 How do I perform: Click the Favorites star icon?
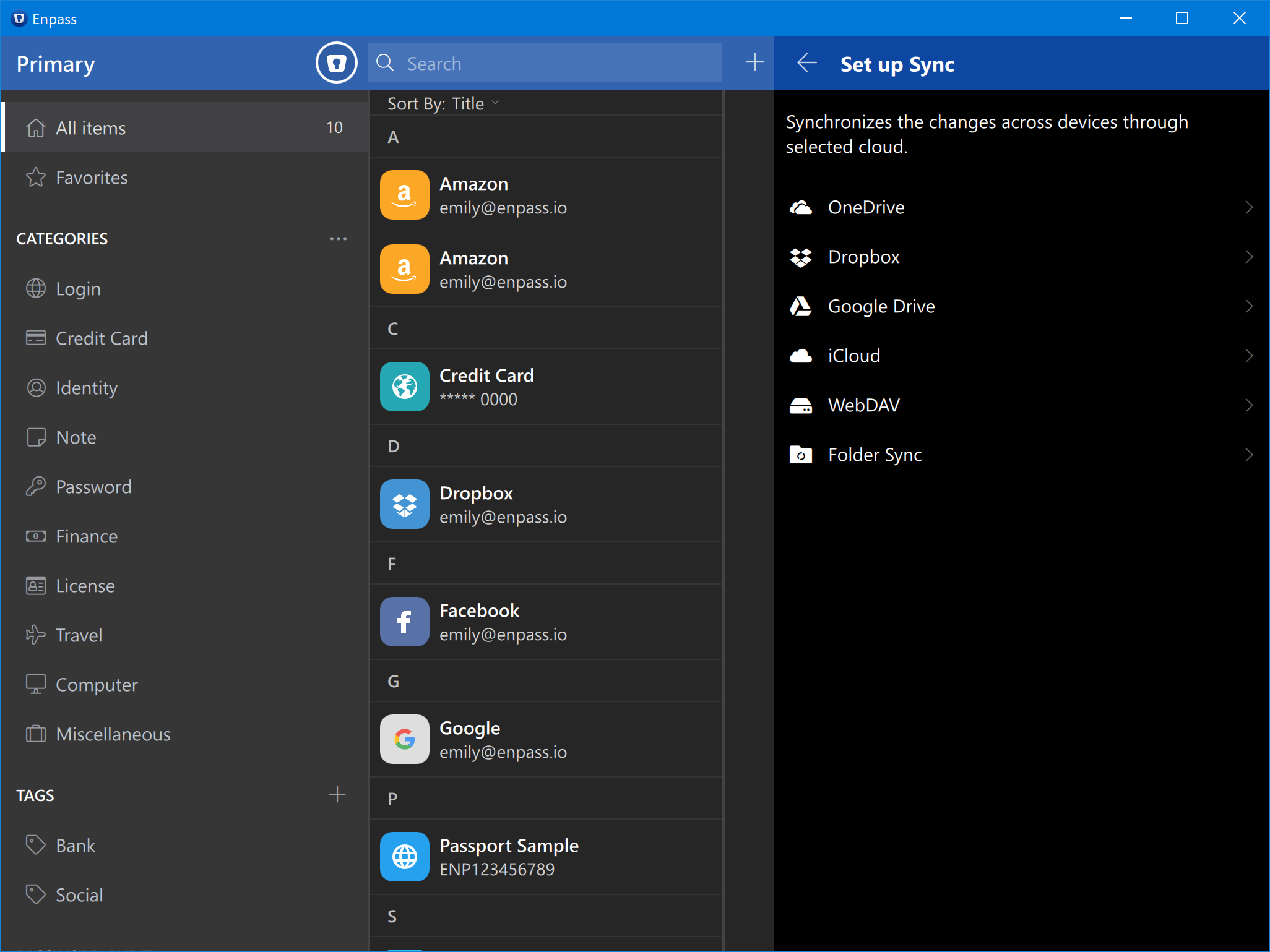click(36, 178)
